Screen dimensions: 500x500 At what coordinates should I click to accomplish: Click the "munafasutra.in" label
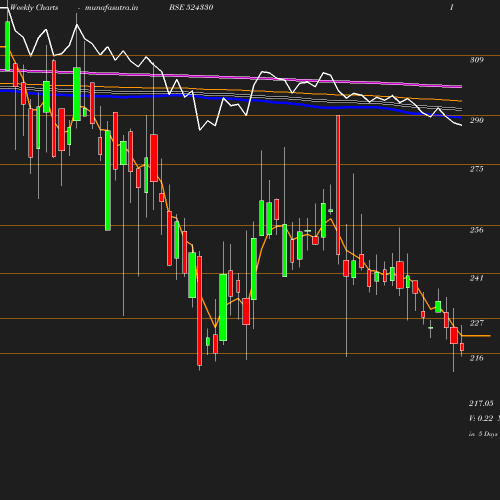111,7
